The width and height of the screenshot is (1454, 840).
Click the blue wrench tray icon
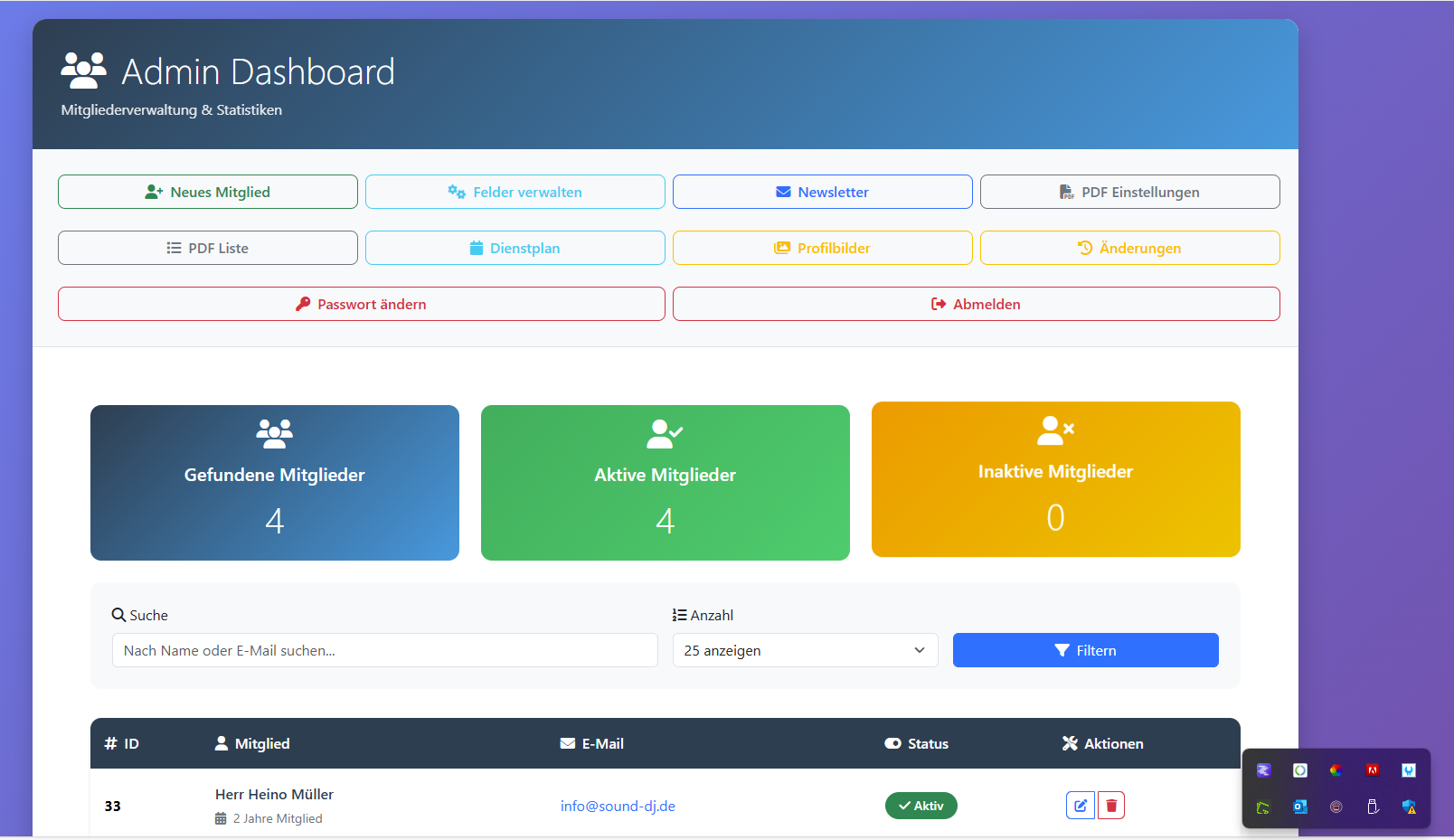tap(1409, 770)
